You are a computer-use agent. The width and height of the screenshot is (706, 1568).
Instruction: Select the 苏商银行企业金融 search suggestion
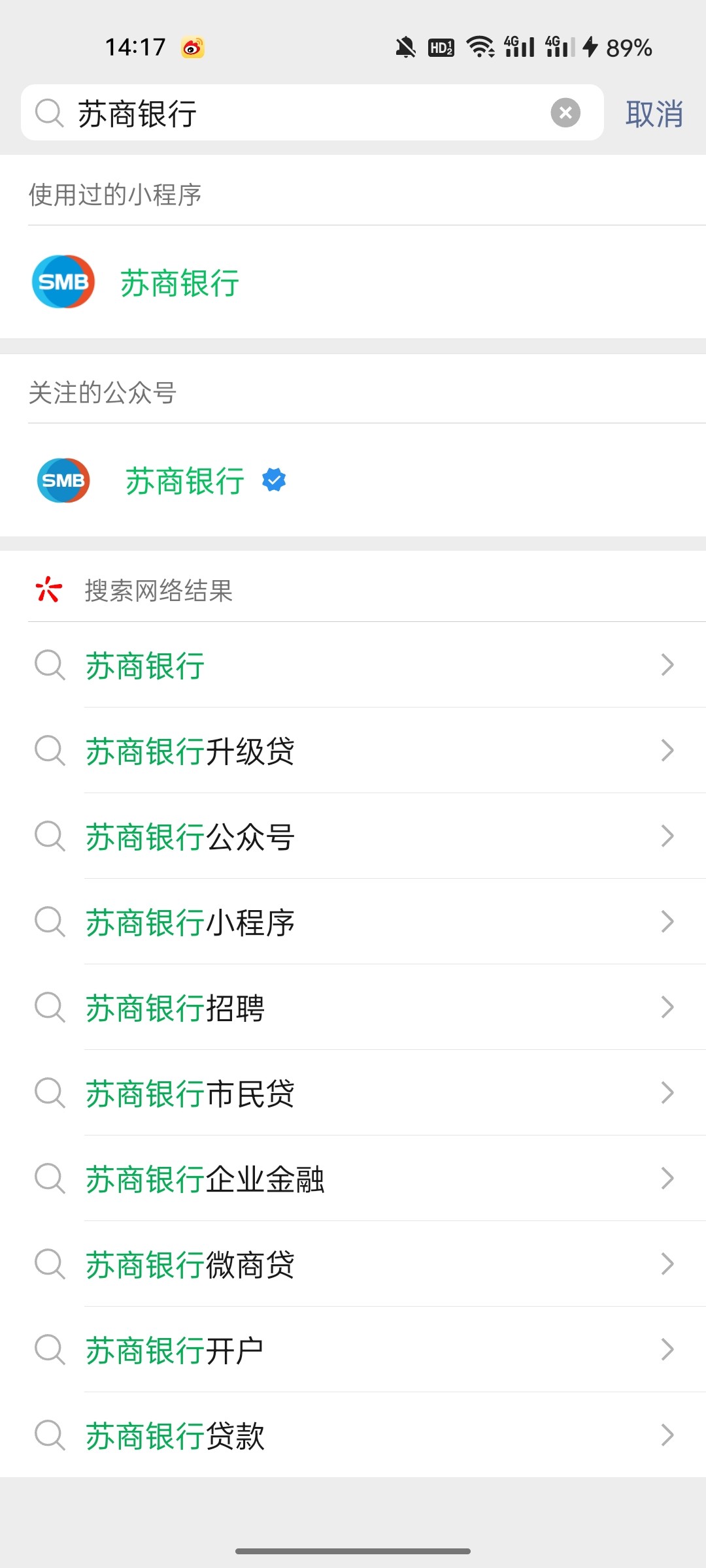[205, 1179]
